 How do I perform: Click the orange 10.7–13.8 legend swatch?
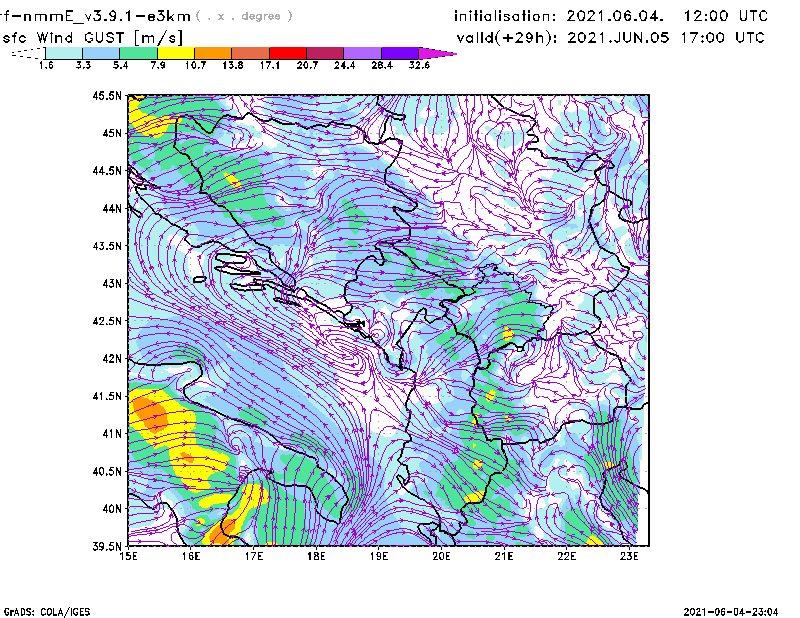coord(213,53)
